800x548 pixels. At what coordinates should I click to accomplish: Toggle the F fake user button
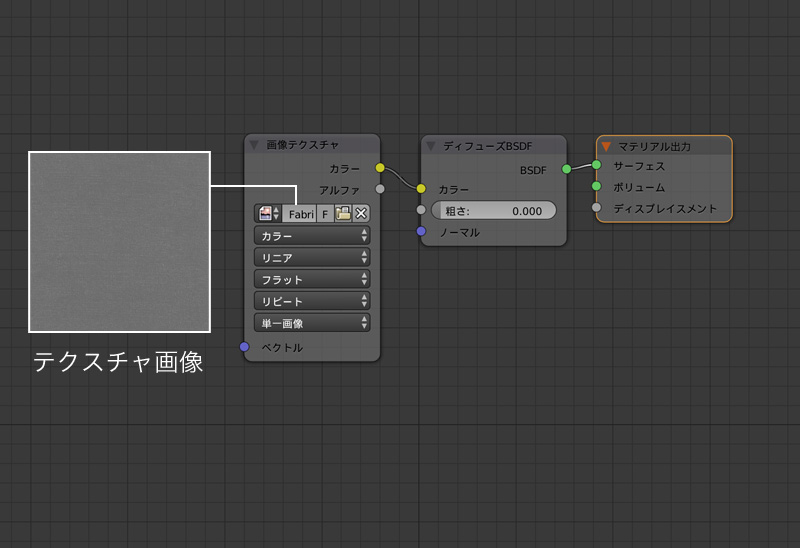pyautogui.click(x=325, y=213)
